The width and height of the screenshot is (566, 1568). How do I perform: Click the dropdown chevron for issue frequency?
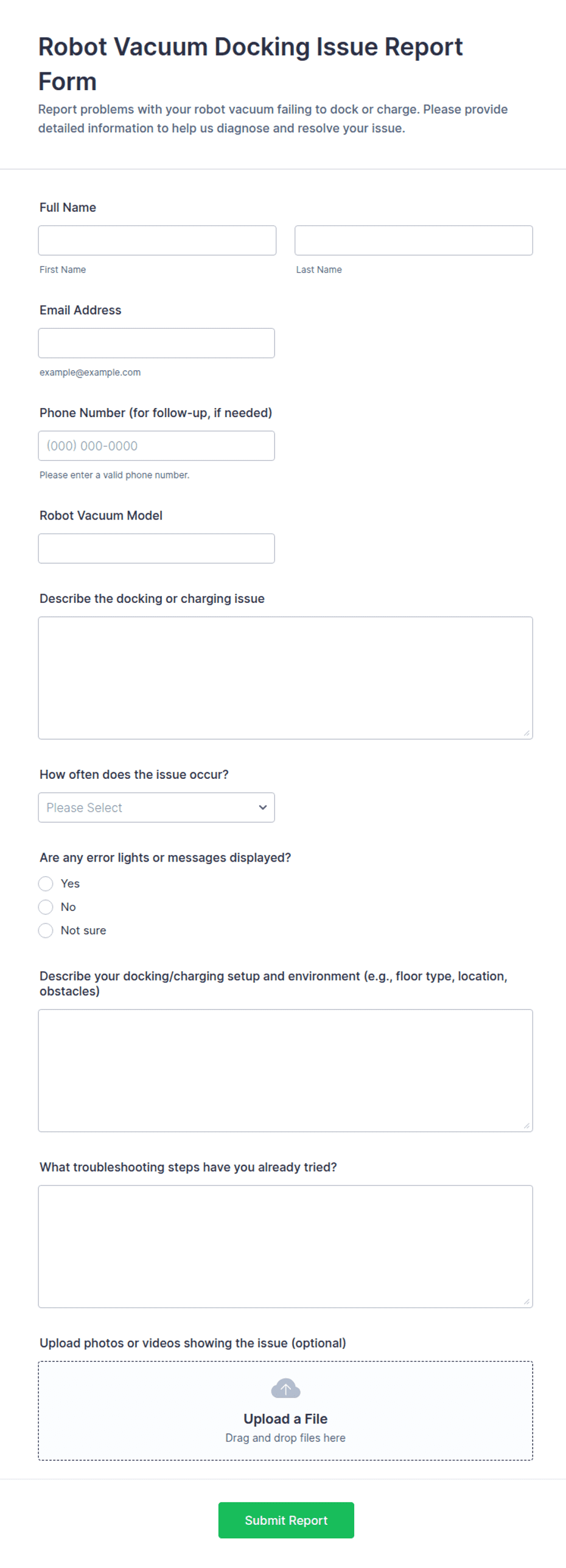click(263, 807)
